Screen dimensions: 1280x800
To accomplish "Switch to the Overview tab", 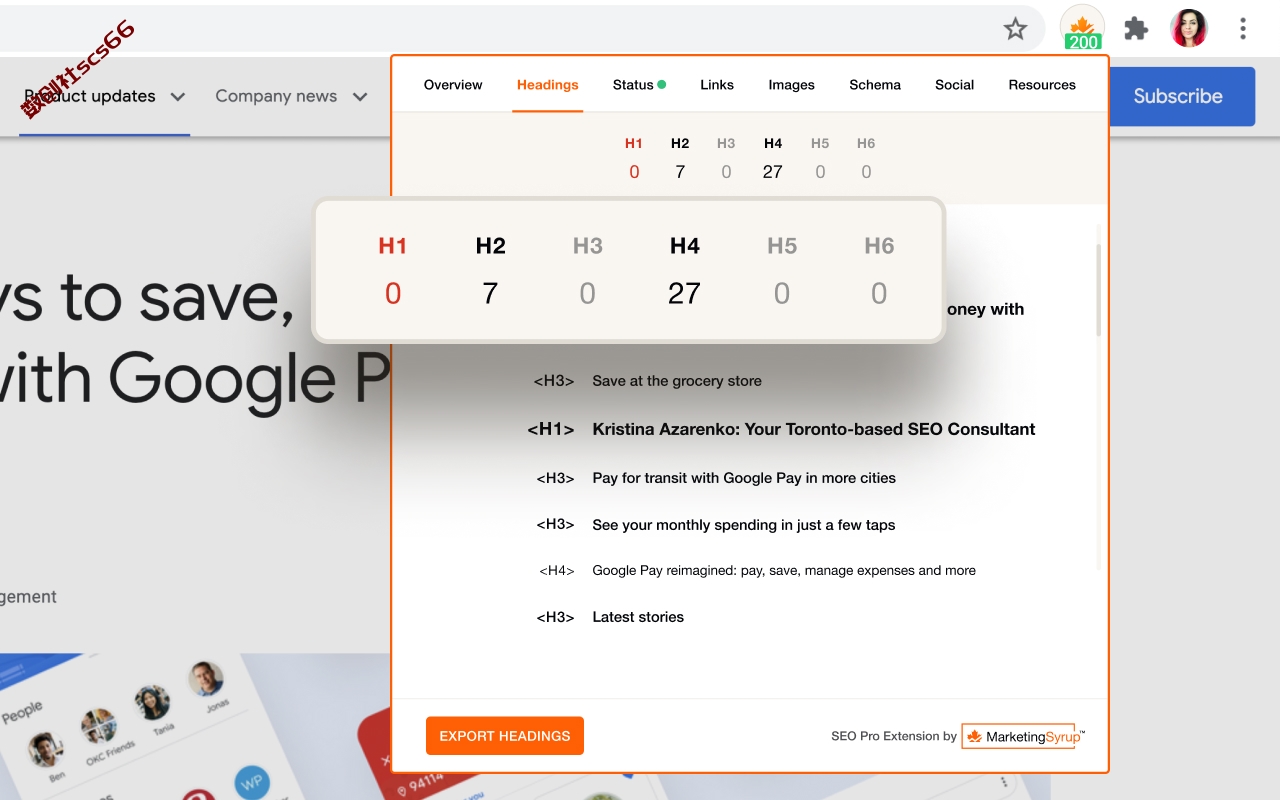I will (x=453, y=85).
